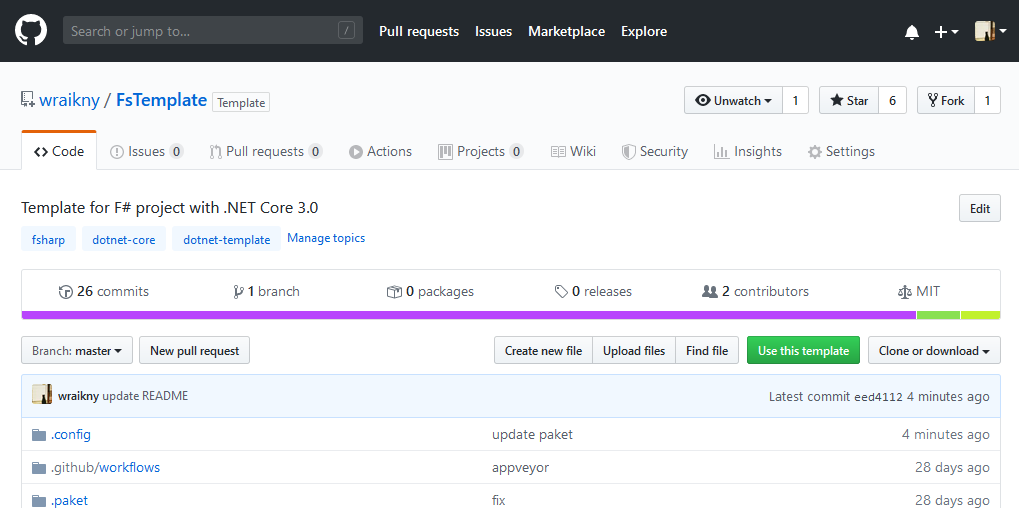Click the slash shortcut key hint
1019x508 pixels.
[x=346, y=31]
